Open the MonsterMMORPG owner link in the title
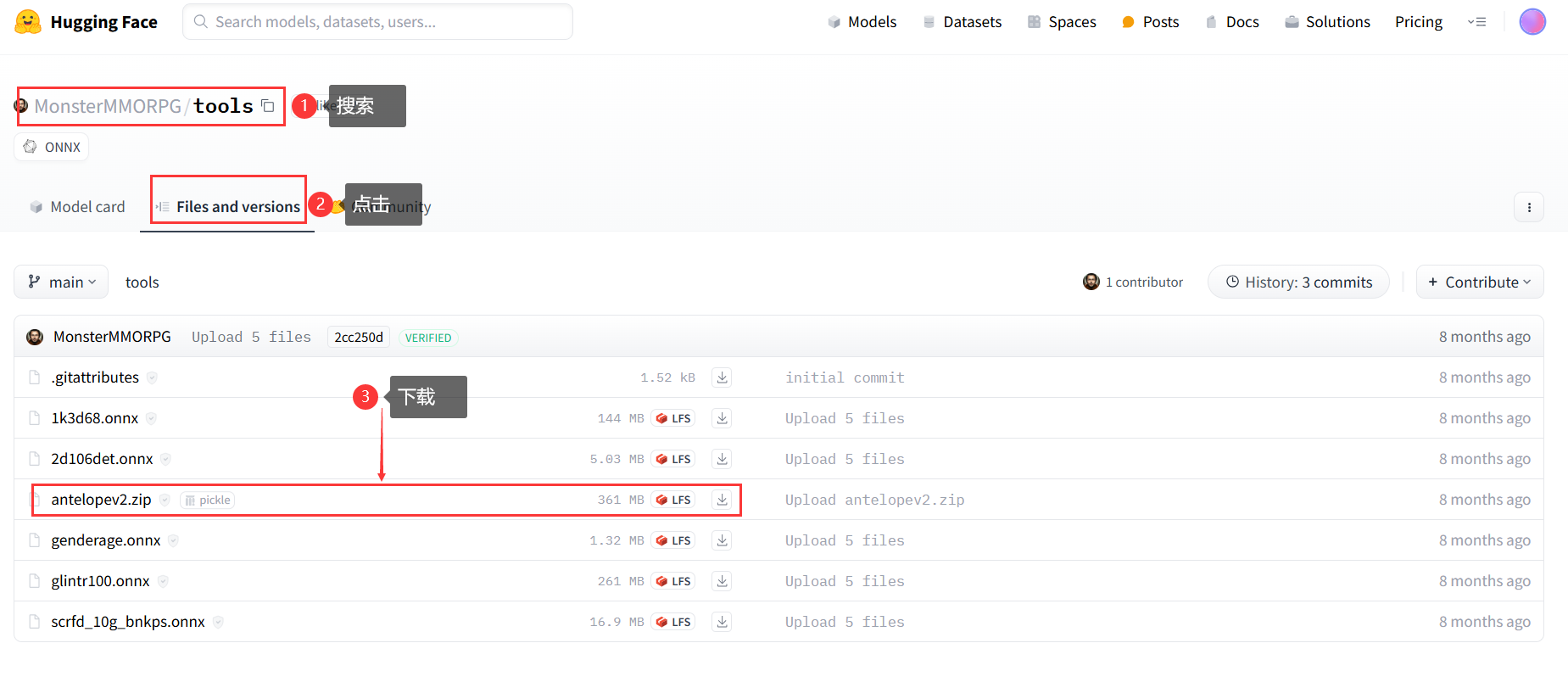Screen dimensions: 1568x699 click(108, 106)
